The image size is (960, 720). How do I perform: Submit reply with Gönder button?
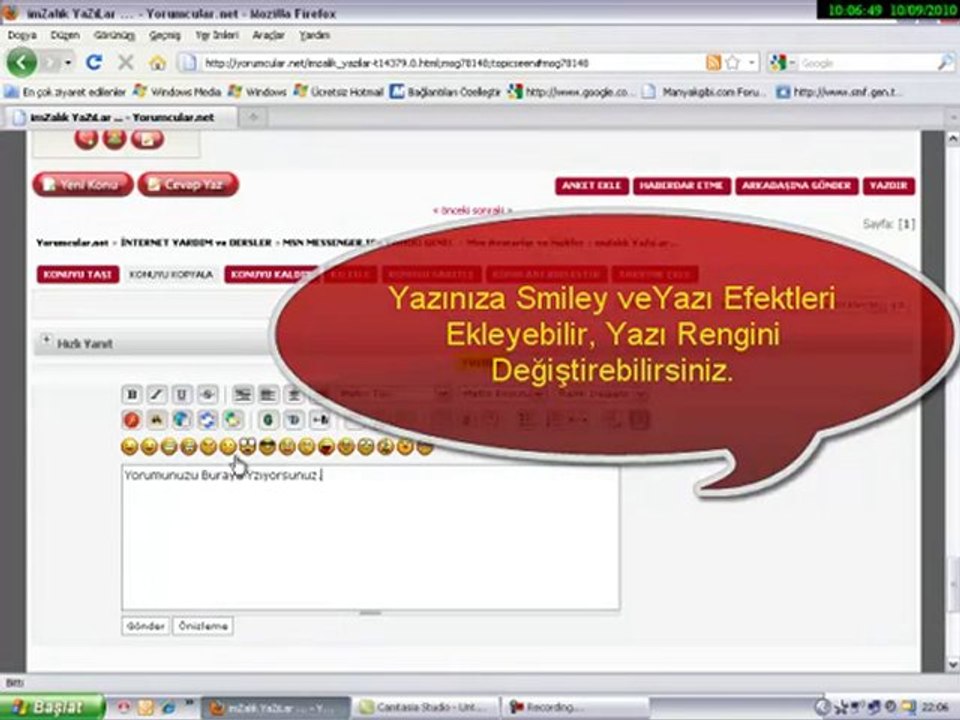click(146, 626)
